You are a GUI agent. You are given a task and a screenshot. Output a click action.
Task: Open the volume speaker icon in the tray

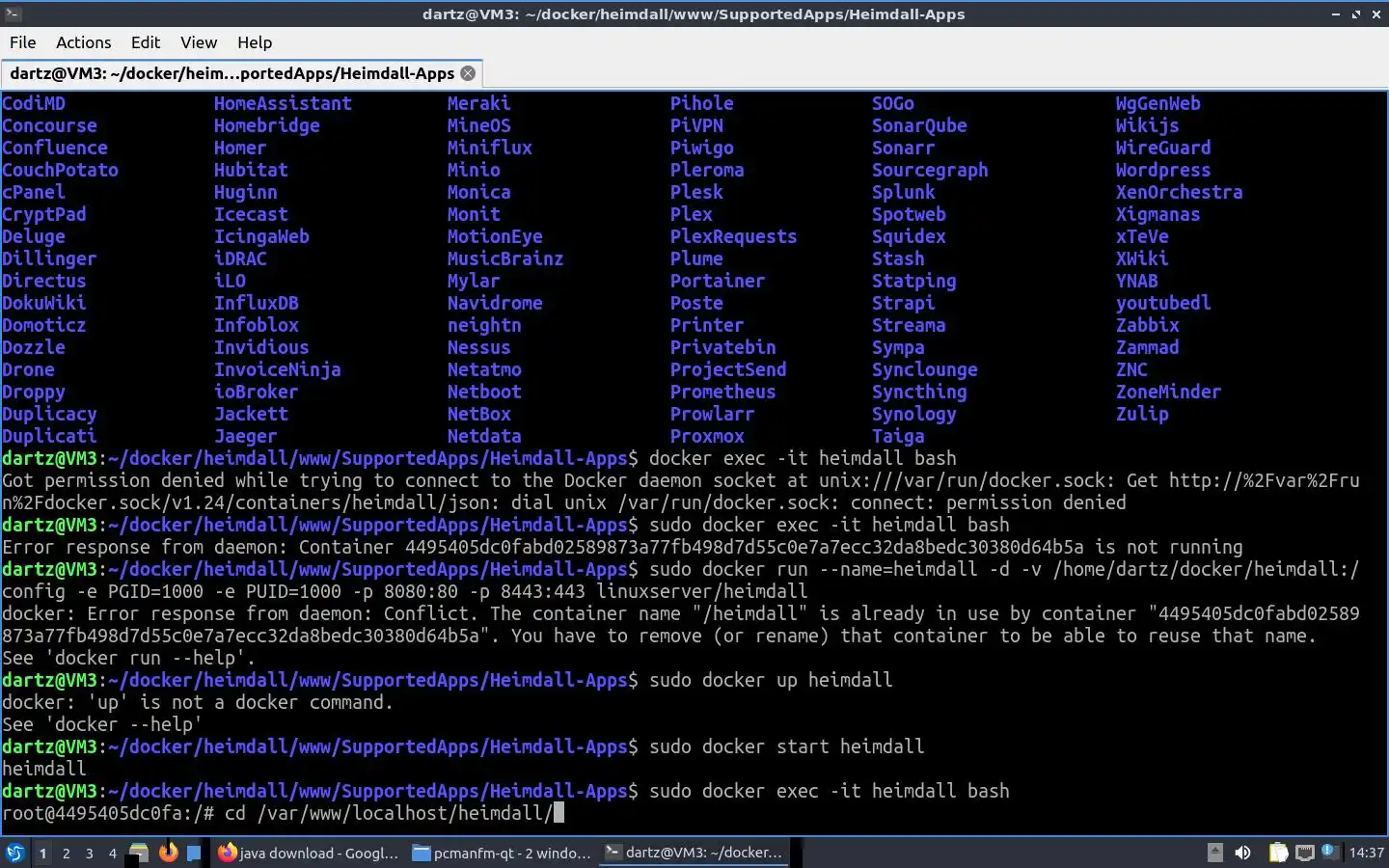(1243, 853)
